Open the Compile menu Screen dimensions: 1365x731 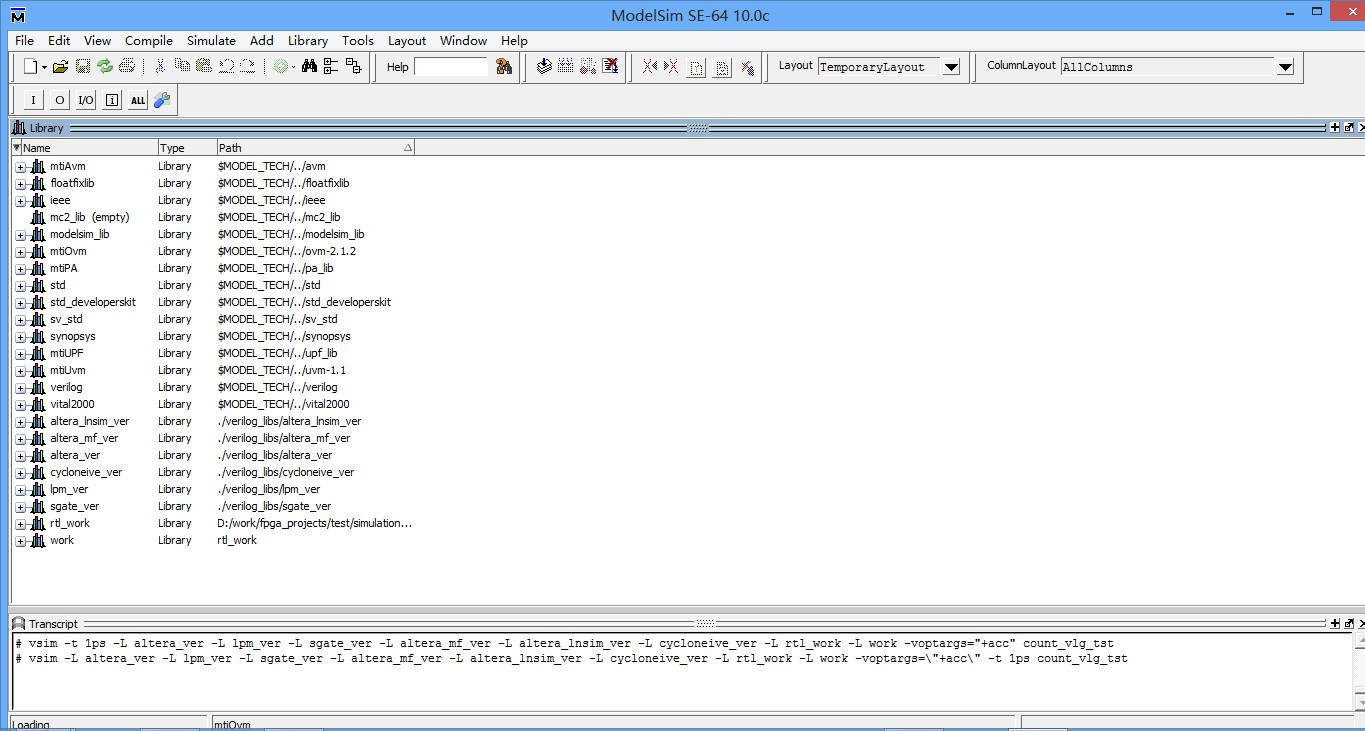click(149, 40)
